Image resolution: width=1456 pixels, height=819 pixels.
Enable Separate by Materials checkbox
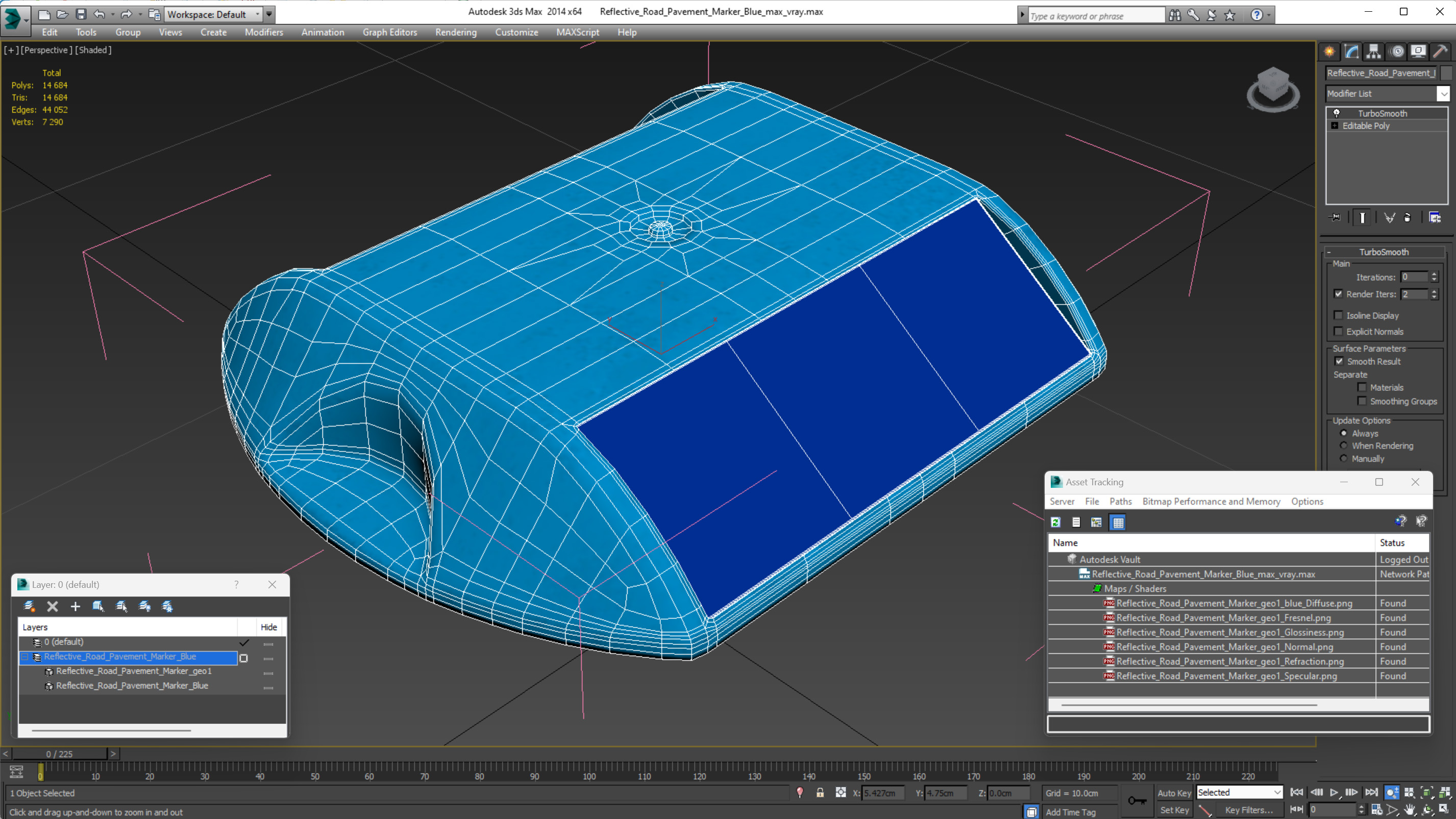[1362, 387]
